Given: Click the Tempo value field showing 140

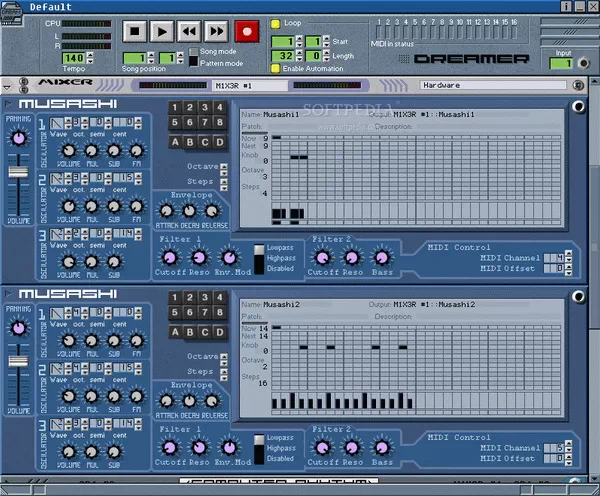Looking at the screenshot, I should coord(75,58).
